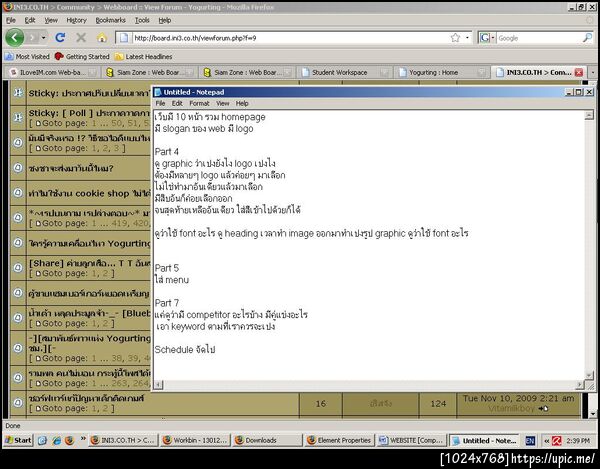Click the 'Part 7' line in Notepad

pos(167,303)
